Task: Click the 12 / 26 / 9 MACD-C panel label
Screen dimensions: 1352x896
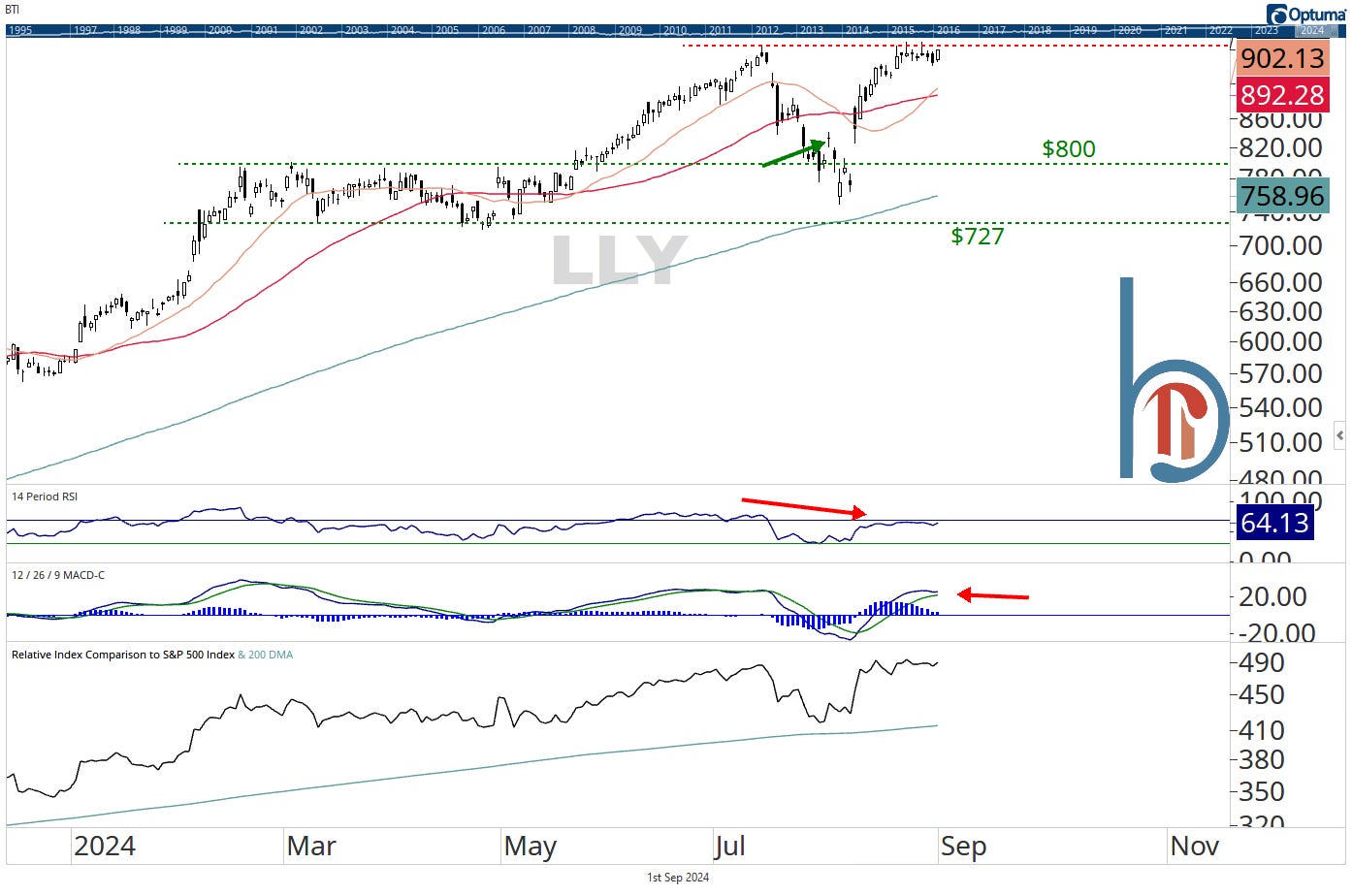Action: point(58,575)
